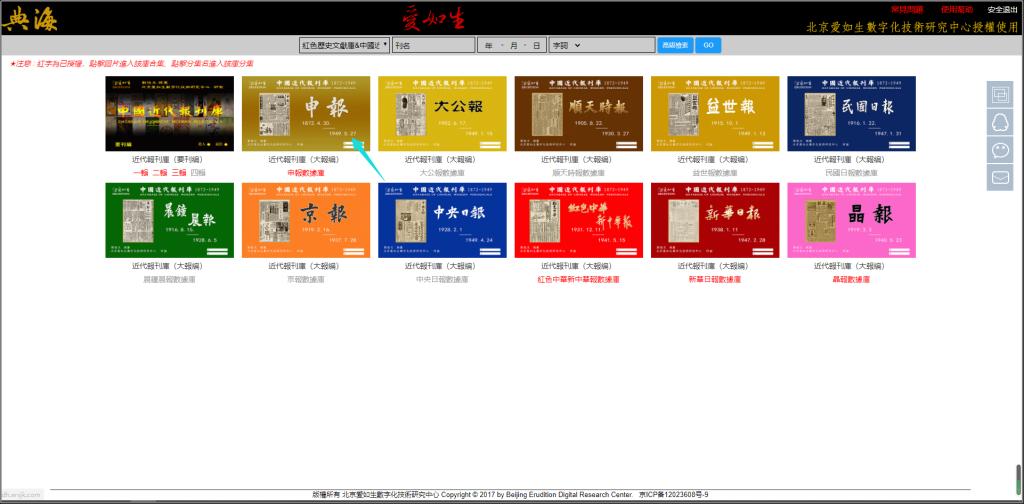Click the 大公報數據庫 link text

point(442,173)
